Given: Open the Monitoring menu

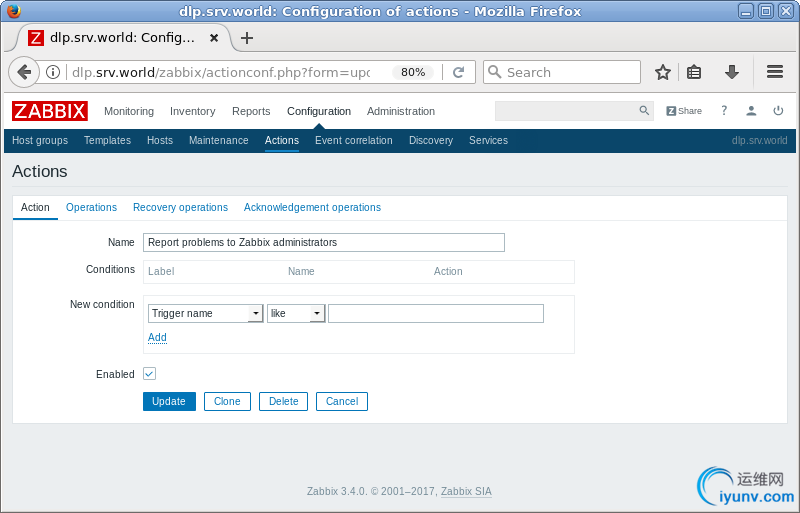Looking at the screenshot, I should coord(129,111).
